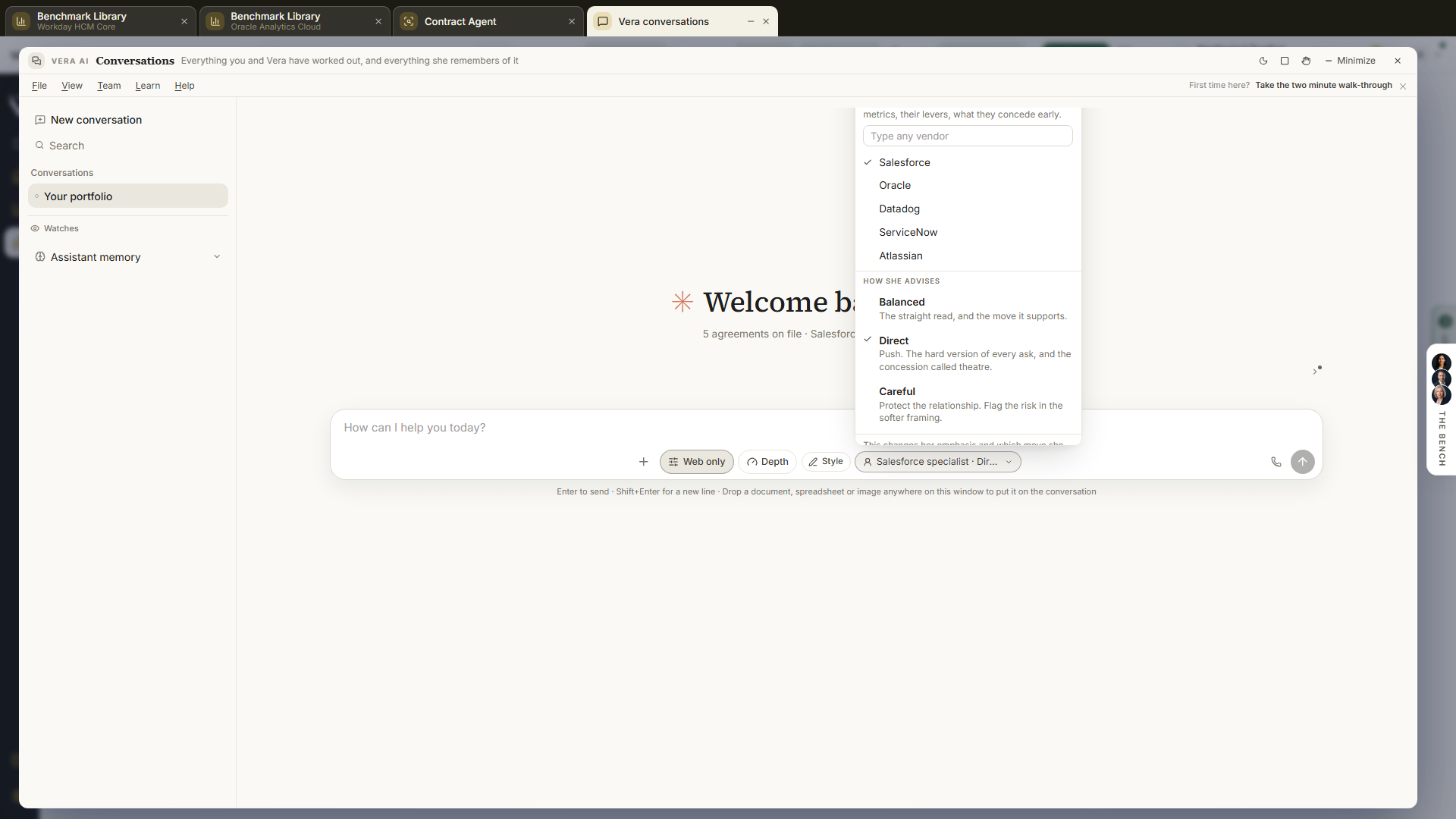Close the Workday HCM Core tab
Viewport: 1456px width, 819px height.
coord(184,21)
